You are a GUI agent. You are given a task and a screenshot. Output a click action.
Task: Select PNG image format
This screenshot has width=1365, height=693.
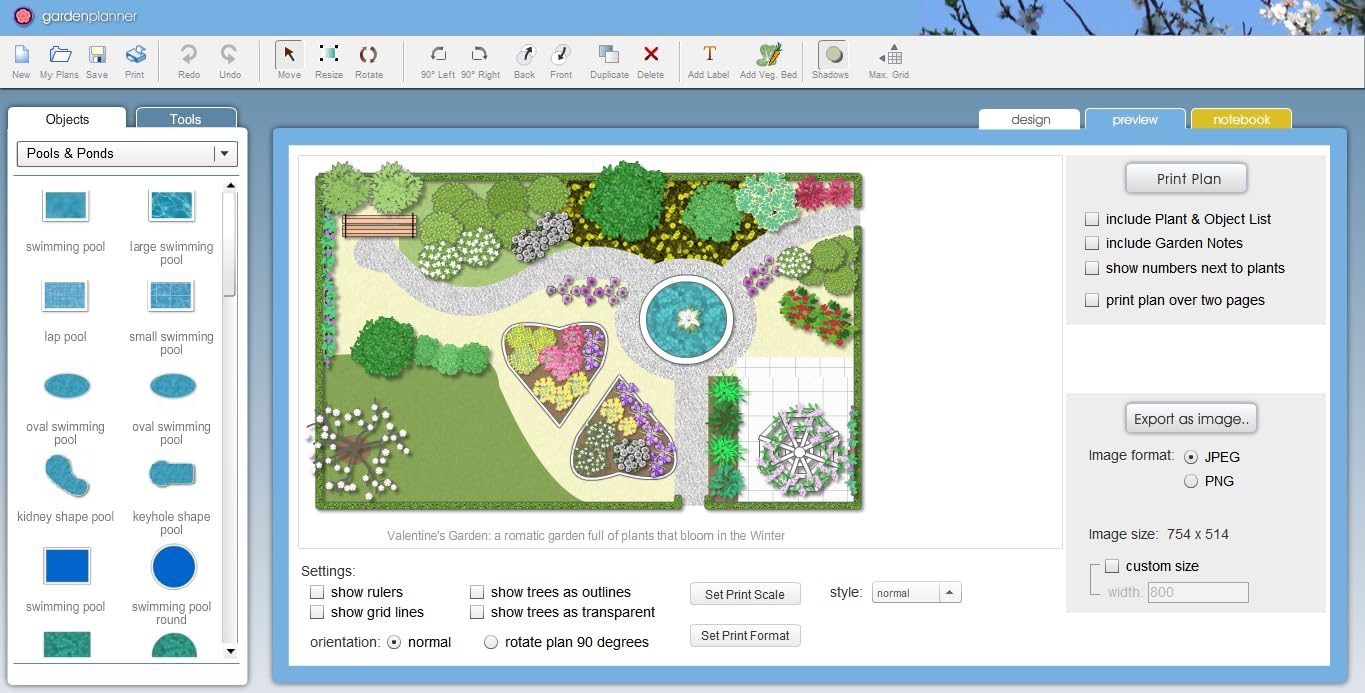[x=1190, y=481]
